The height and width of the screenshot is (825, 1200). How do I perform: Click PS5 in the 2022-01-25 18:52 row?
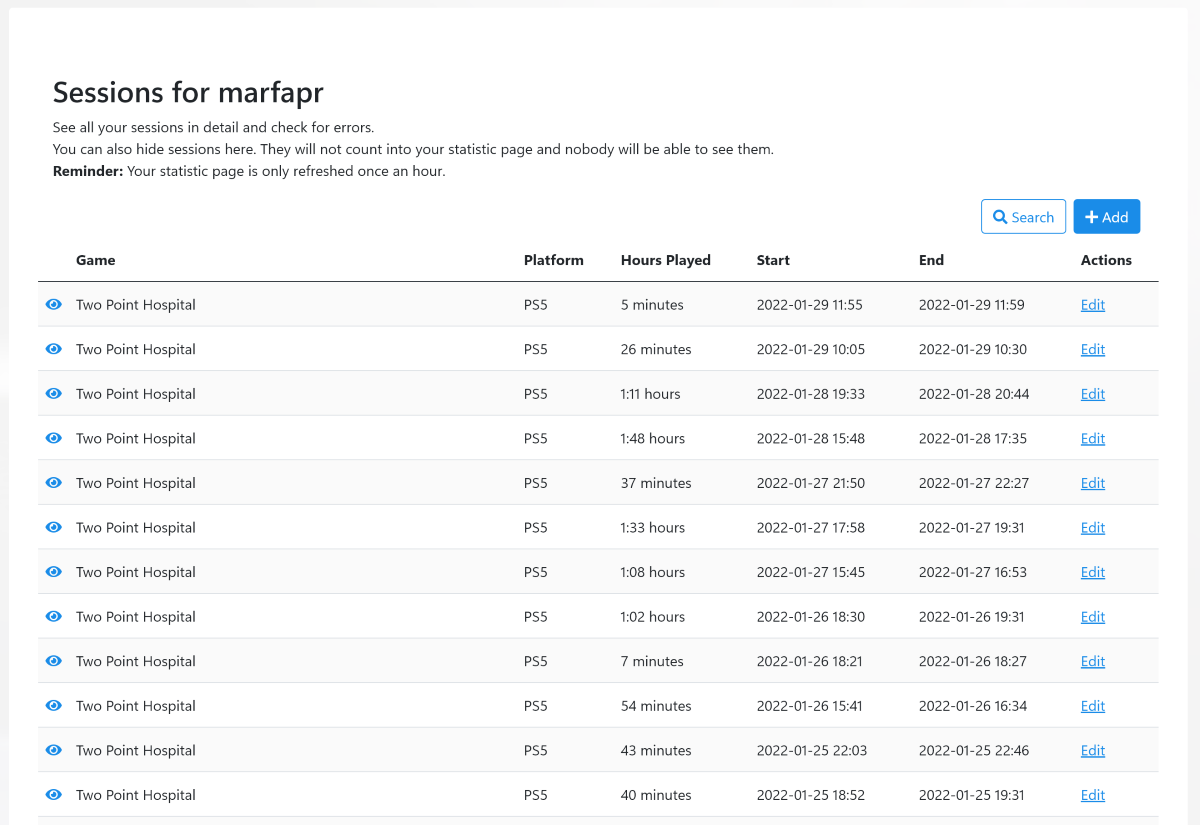(x=536, y=795)
